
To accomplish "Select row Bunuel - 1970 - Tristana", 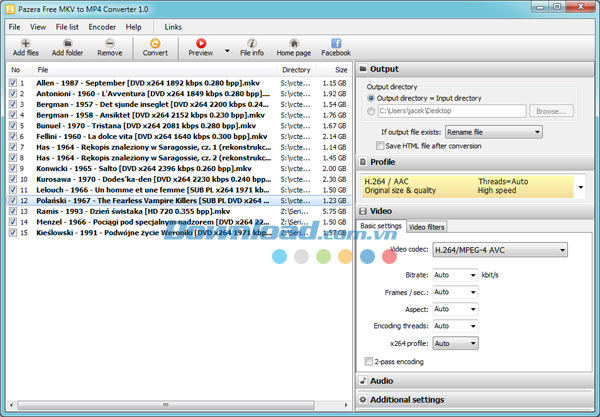I will pyautogui.click(x=178, y=125).
